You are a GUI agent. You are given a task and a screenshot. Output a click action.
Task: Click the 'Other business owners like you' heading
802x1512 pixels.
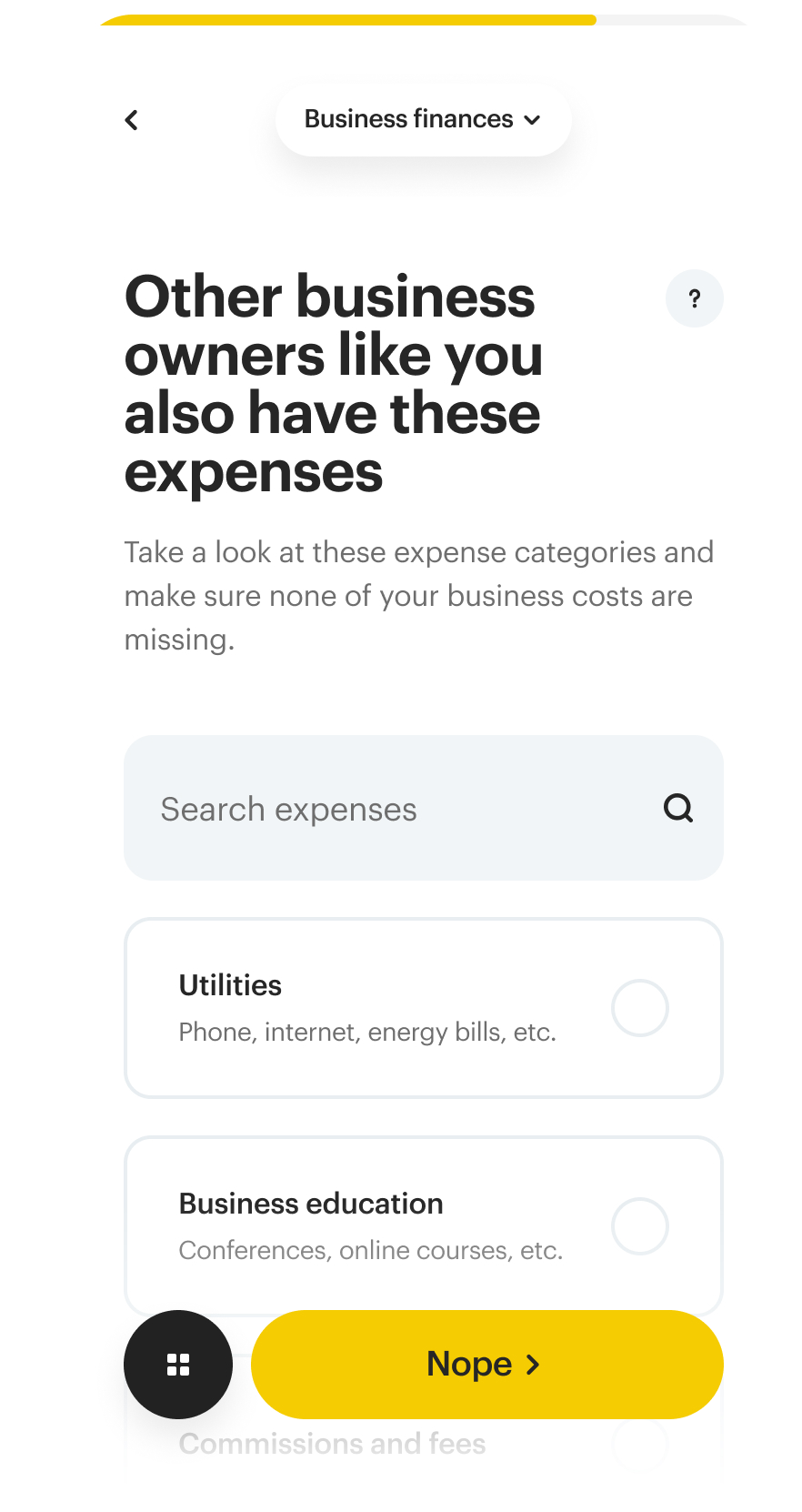pyautogui.click(x=334, y=384)
